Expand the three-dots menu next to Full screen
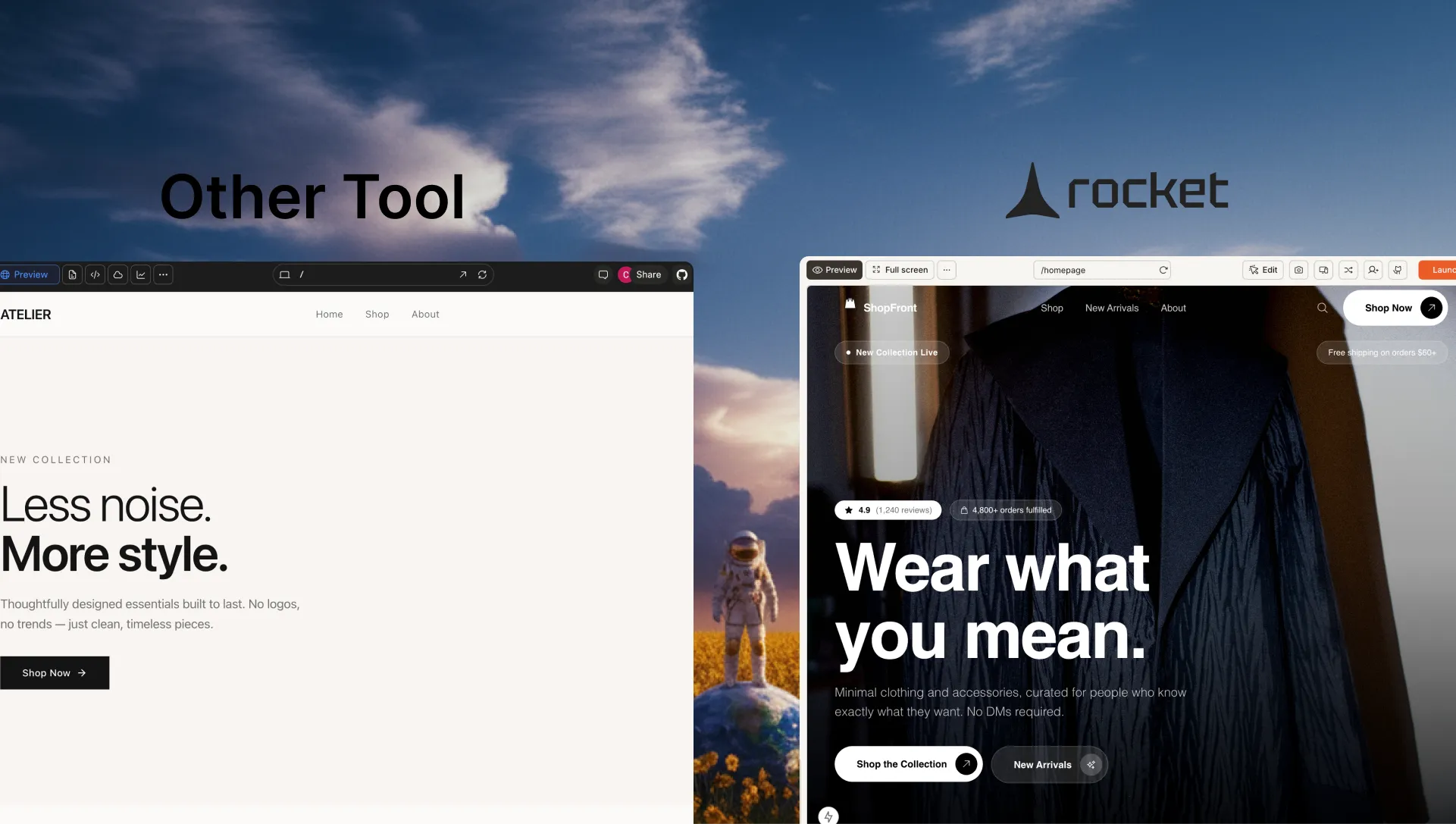The image size is (1456, 824). pos(947,270)
